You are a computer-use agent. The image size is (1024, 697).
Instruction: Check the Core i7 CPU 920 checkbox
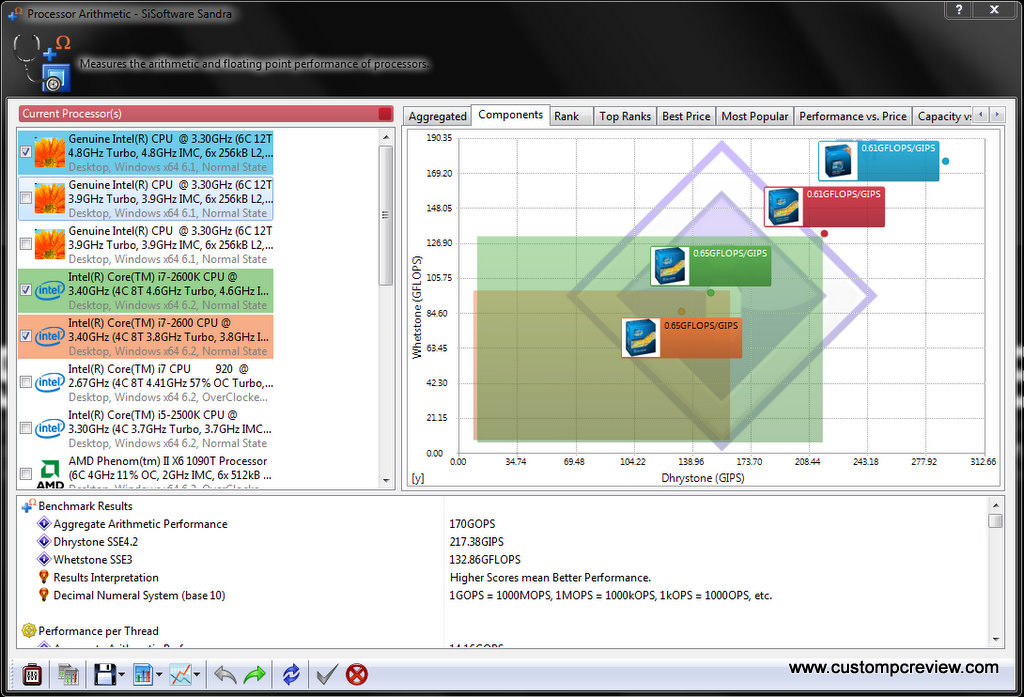[x=25, y=381]
